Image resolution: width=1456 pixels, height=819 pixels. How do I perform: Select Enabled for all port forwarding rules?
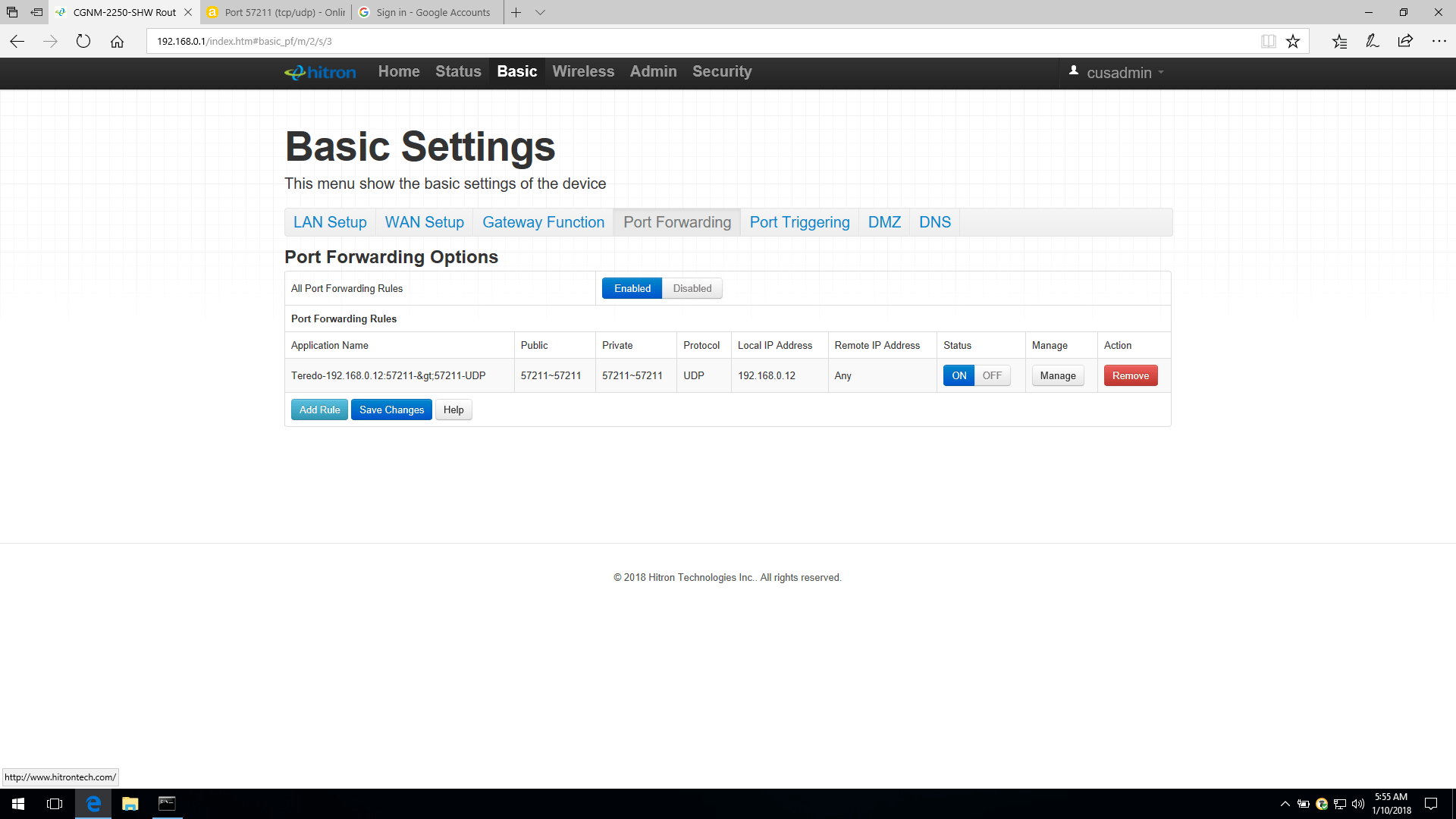[x=632, y=288]
